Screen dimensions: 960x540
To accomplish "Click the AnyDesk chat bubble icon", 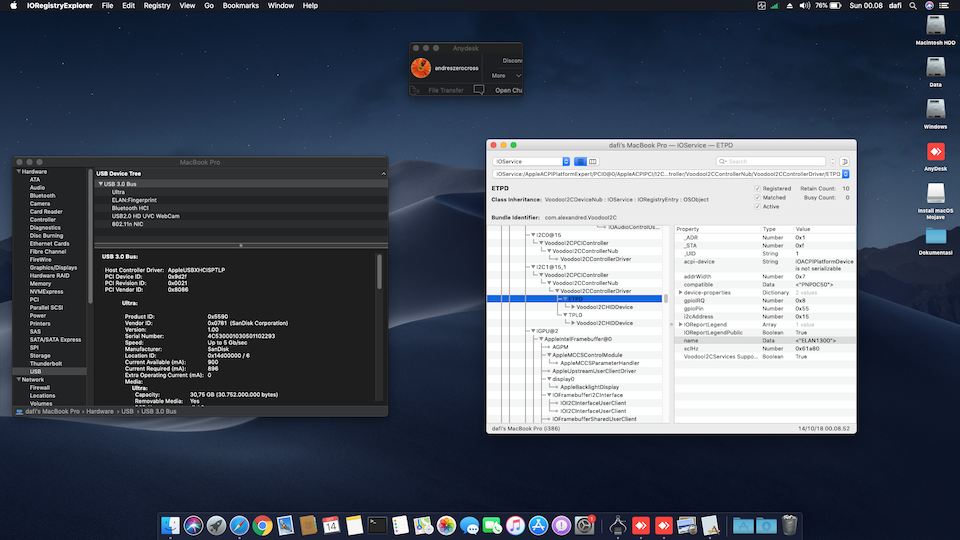I will coord(479,90).
